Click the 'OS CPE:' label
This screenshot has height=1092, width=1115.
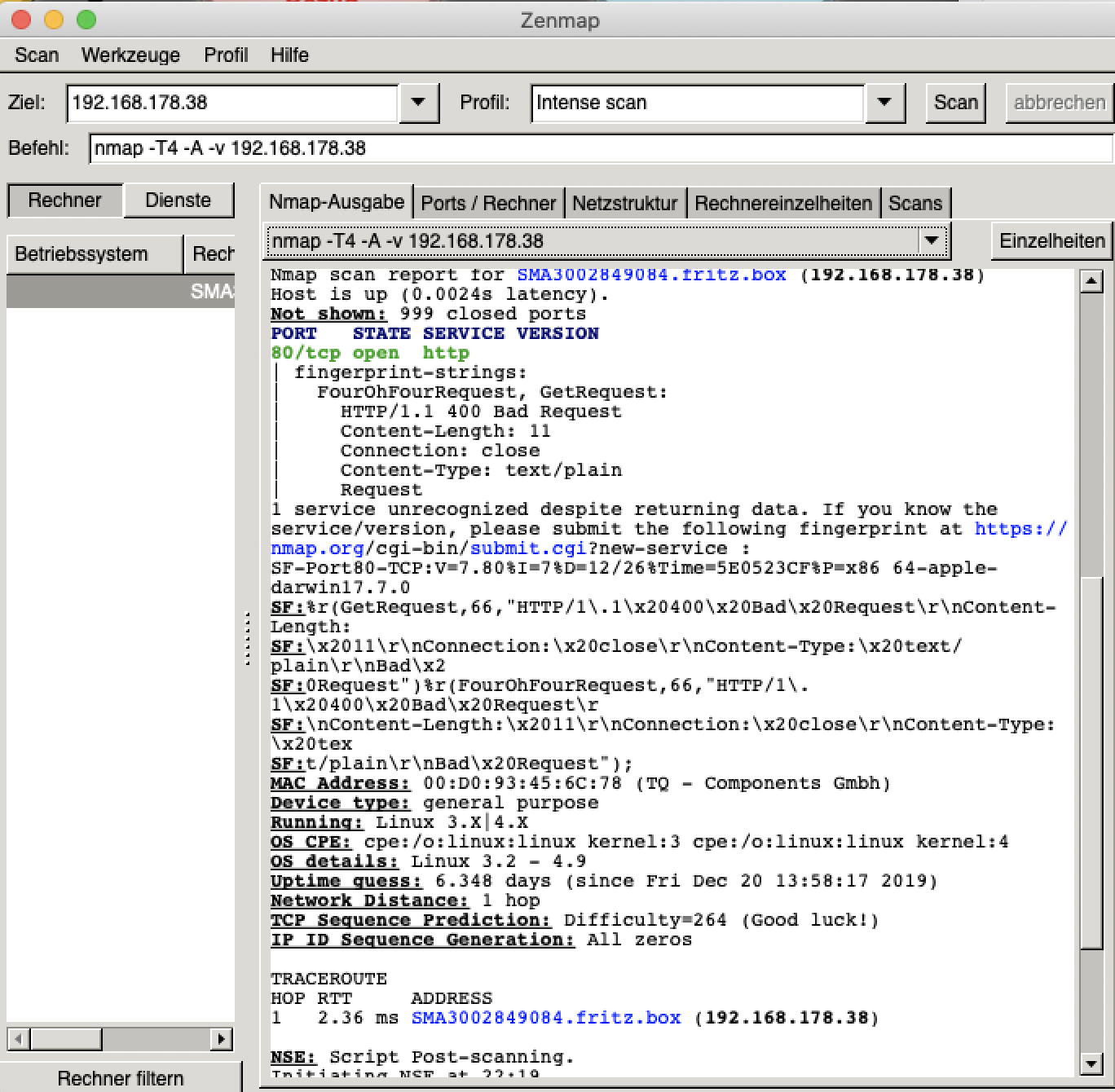coord(311,842)
